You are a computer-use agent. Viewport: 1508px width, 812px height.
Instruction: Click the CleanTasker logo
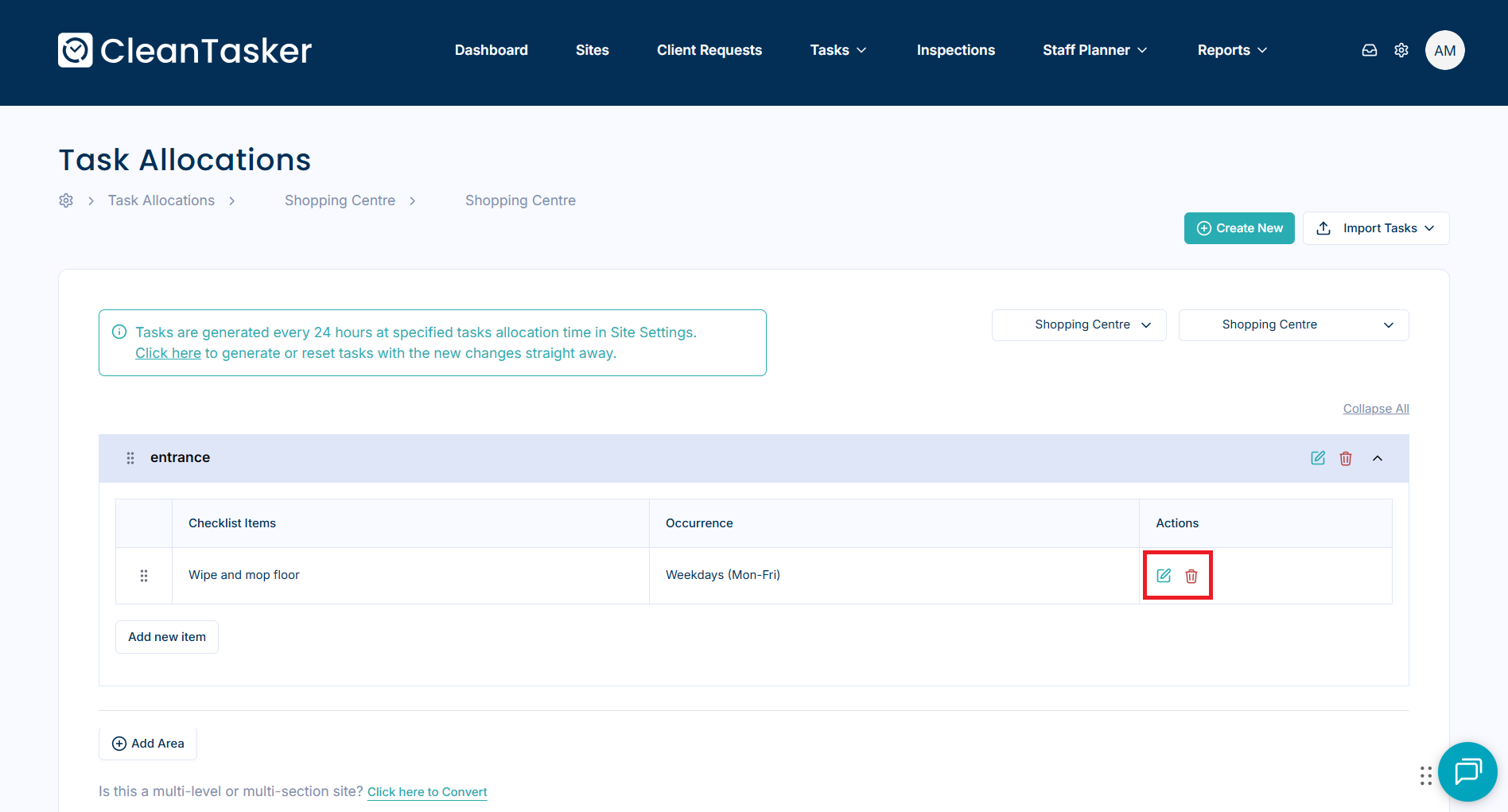(185, 50)
